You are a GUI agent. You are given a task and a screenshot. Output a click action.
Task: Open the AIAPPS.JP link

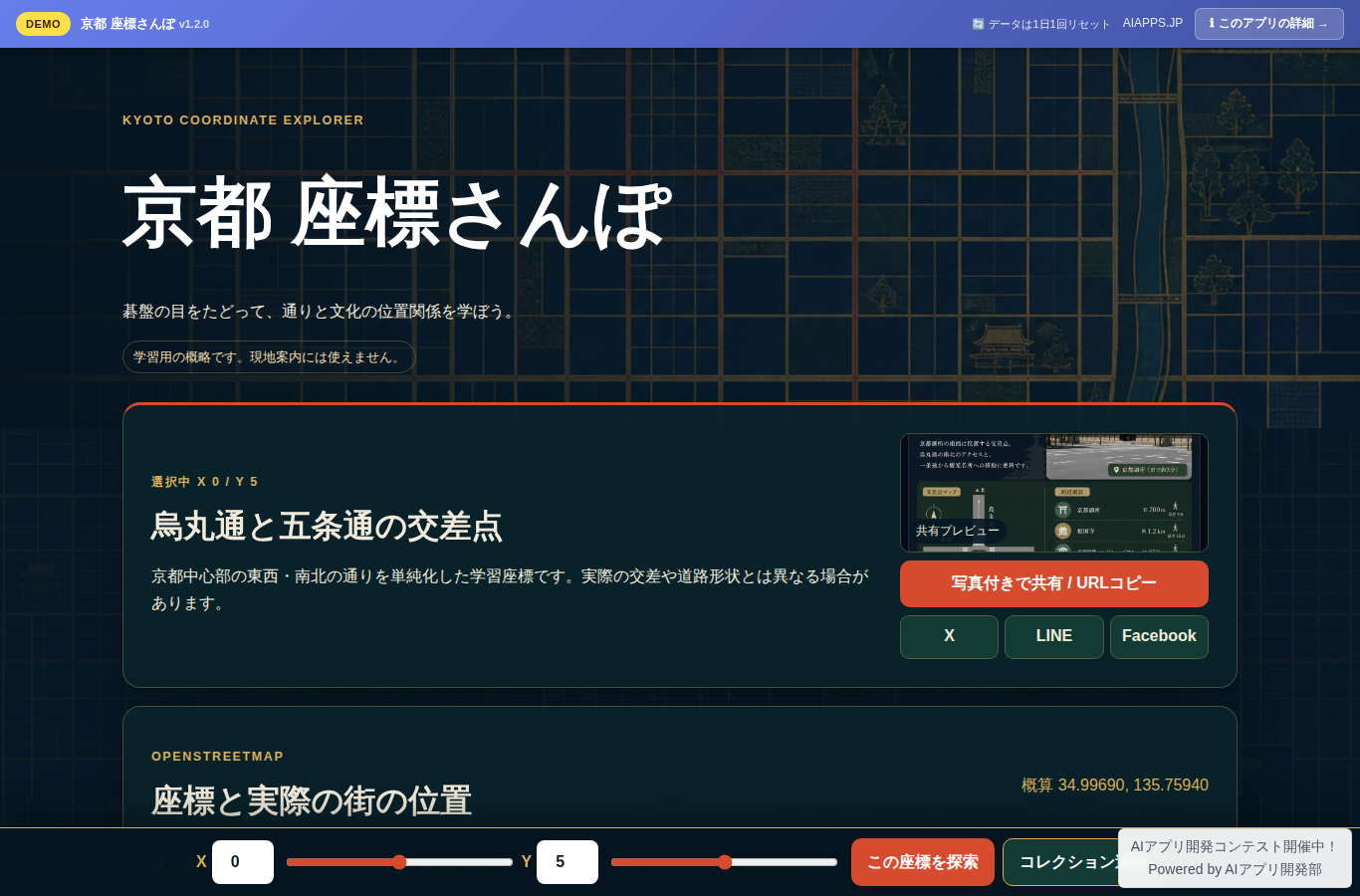tap(1152, 23)
